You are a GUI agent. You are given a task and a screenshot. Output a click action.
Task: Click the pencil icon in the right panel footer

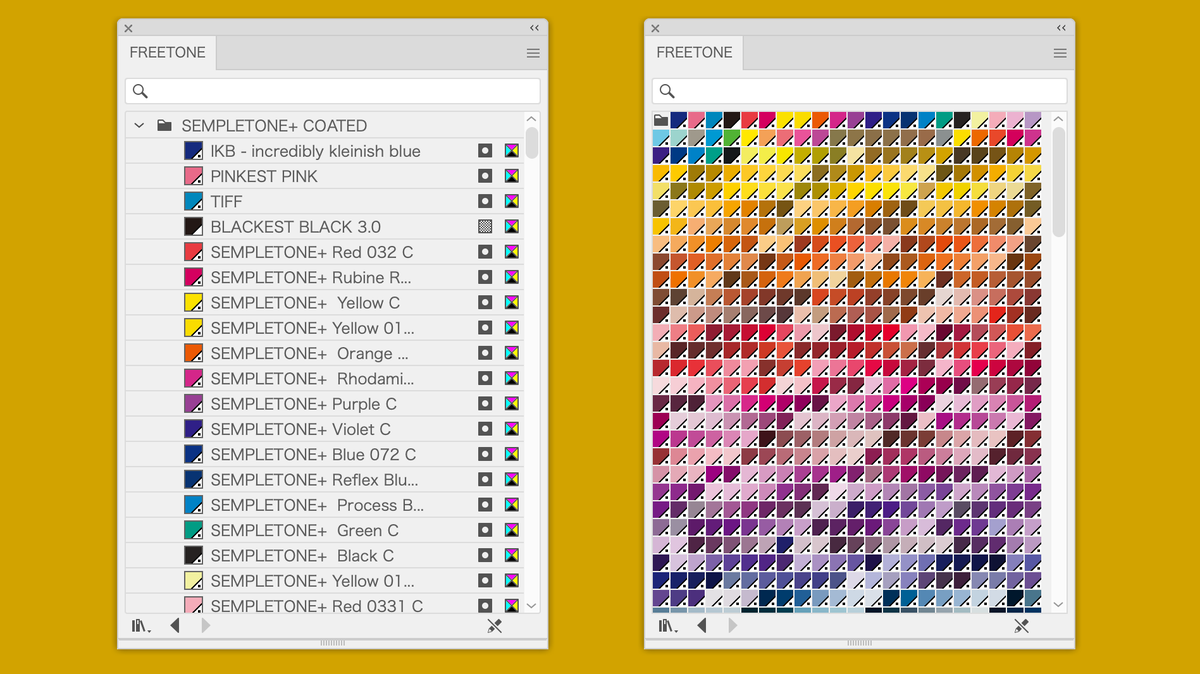pyautogui.click(x=1021, y=626)
